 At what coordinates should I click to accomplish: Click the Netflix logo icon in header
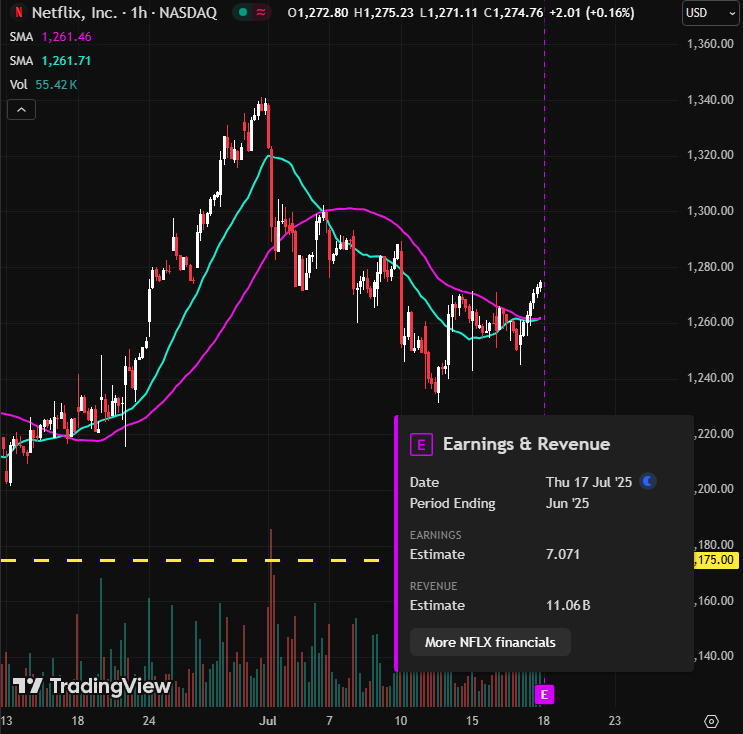click(18, 12)
